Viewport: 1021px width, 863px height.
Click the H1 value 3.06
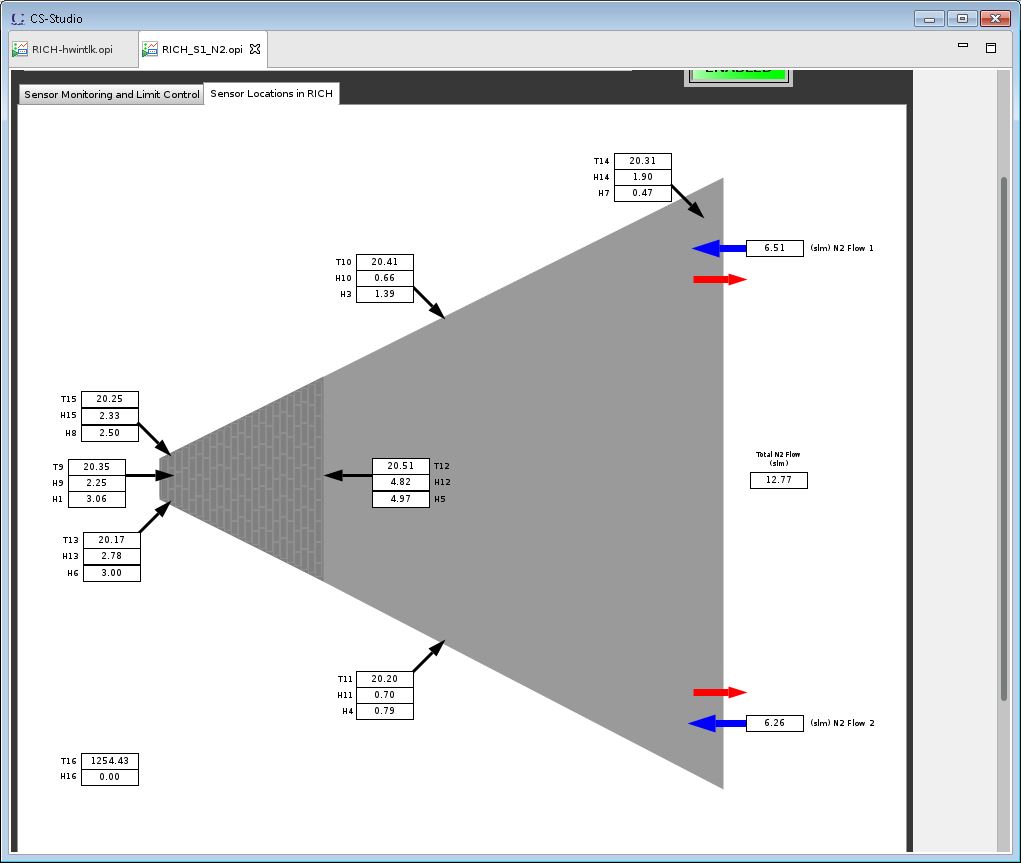point(96,499)
